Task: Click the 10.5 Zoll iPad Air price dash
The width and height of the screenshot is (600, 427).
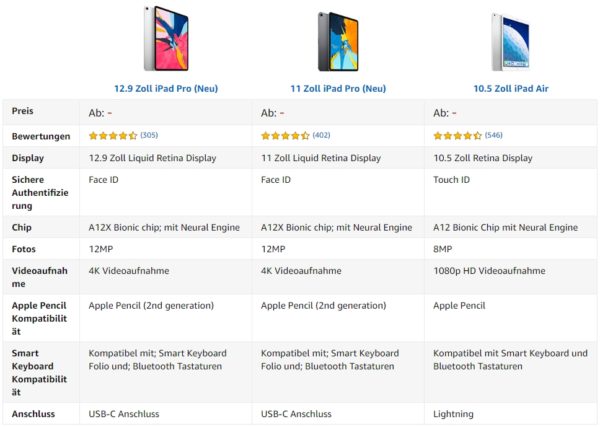Action: coord(454,112)
